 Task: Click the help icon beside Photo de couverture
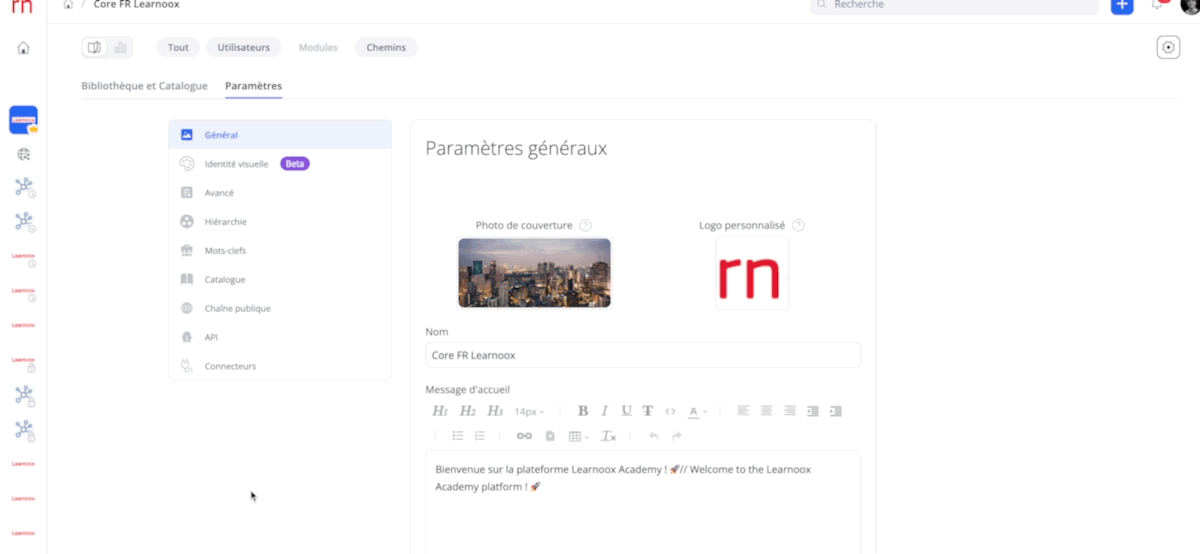pos(586,225)
